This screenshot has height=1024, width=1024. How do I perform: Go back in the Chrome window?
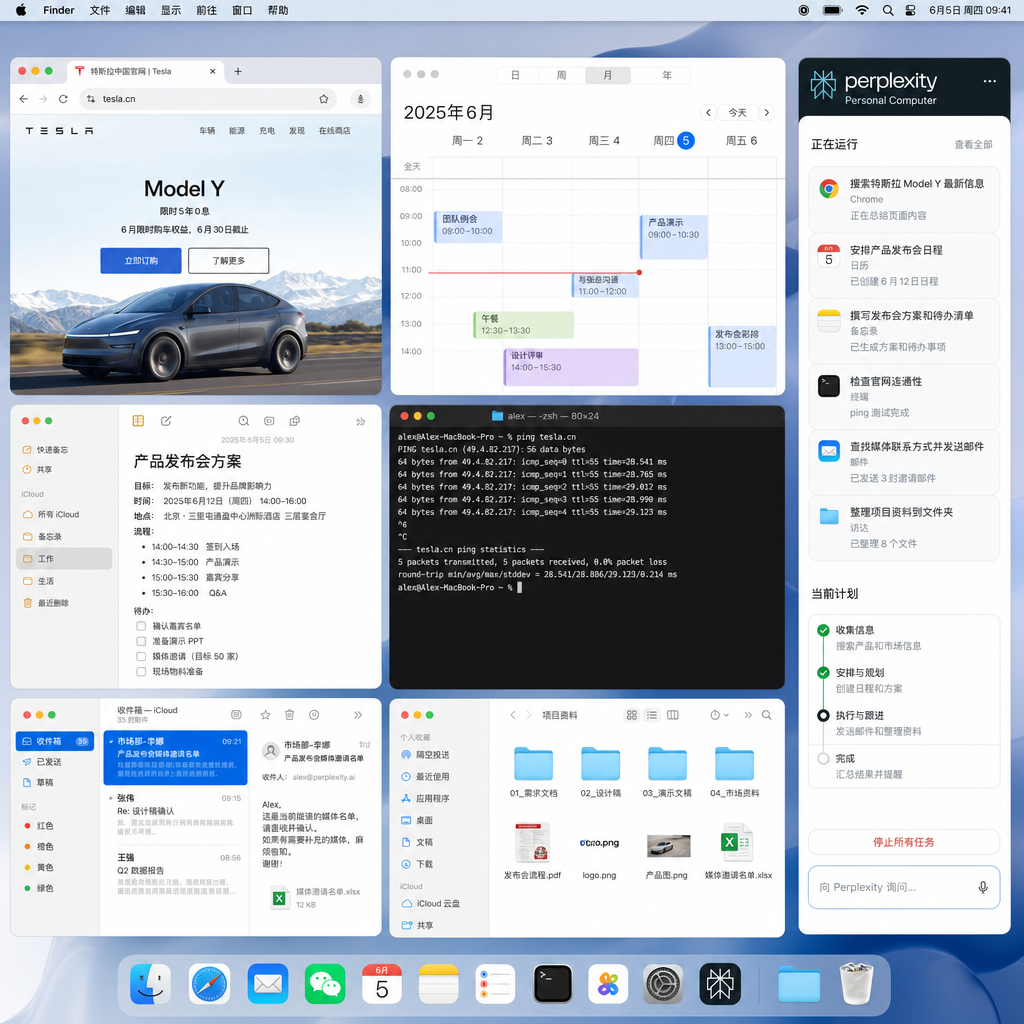pyautogui.click(x=24, y=99)
